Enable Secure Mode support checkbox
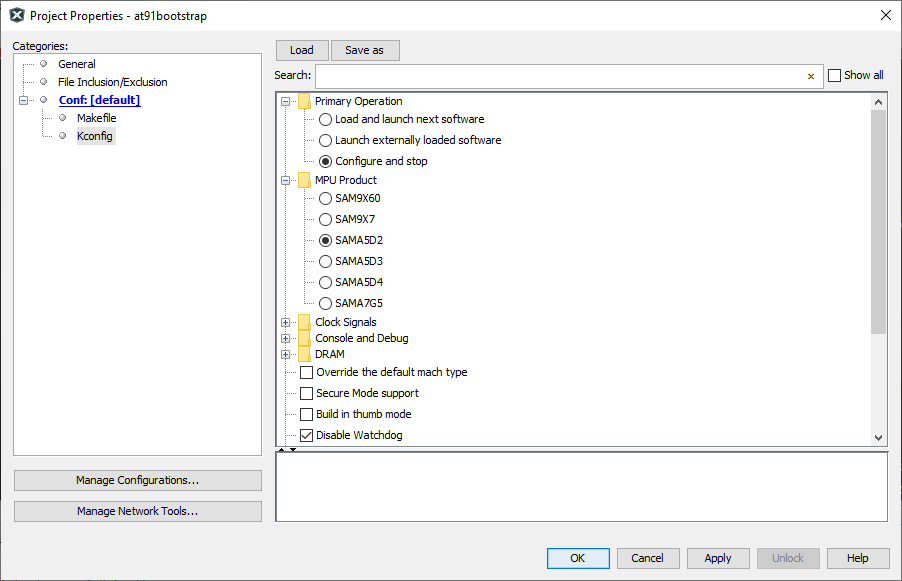Image resolution: width=902 pixels, height=581 pixels. [x=307, y=393]
